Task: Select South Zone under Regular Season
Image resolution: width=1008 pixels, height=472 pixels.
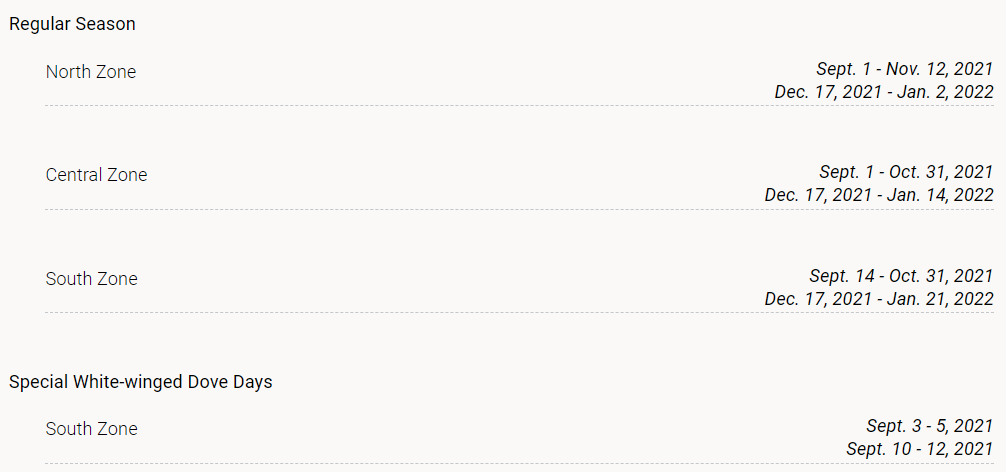Action: [x=91, y=279]
